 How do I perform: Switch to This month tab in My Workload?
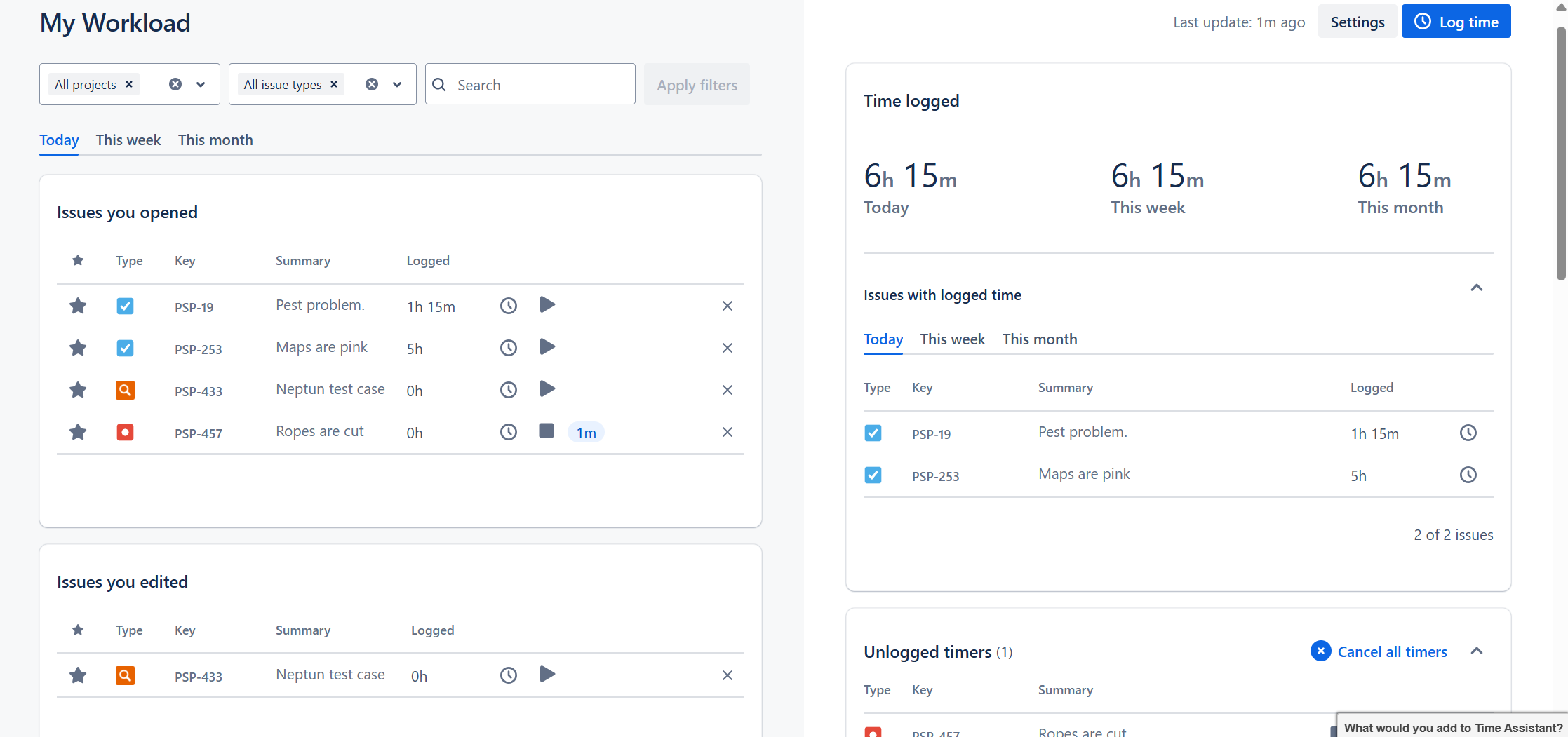pyautogui.click(x=215, y=140)
